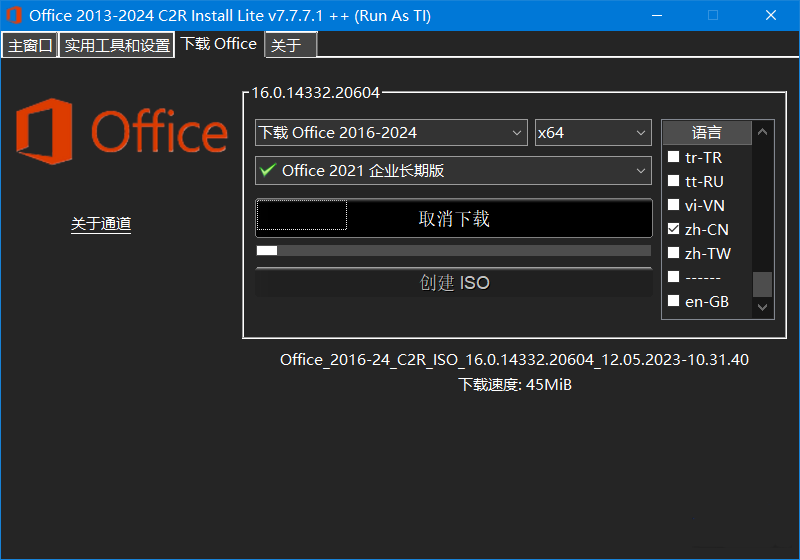Viewport: 800px width, 560px height.
Task: Click the app icon in the title bar
Action: pyautogui.click(x=14, y=15)
